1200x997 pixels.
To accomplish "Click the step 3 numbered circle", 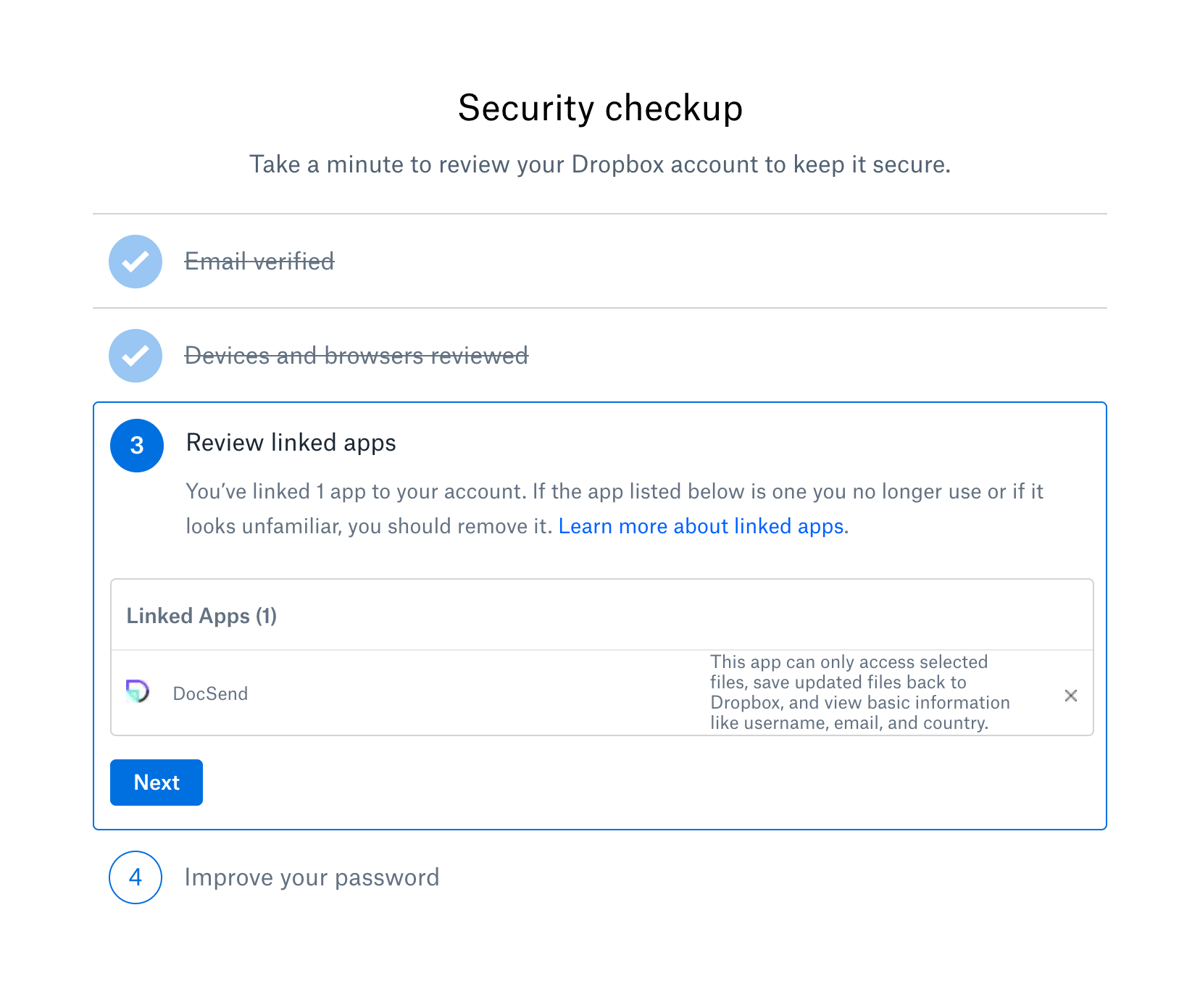I will click(137, 445).
